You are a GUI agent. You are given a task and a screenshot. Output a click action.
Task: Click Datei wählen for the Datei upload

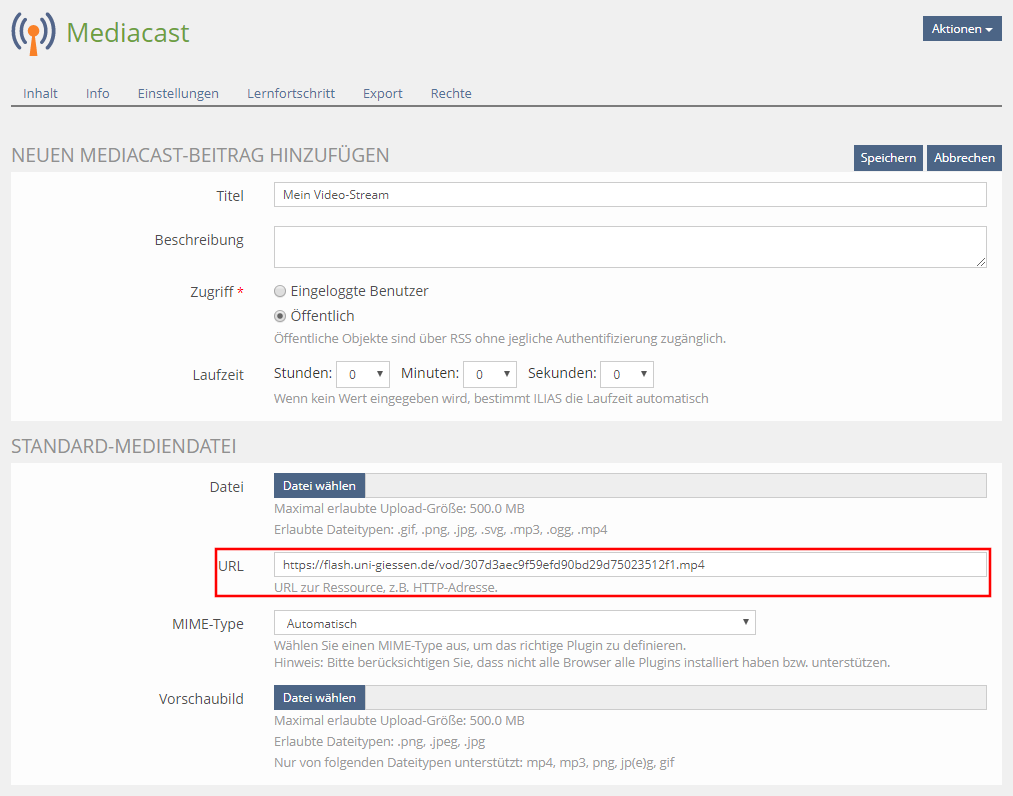320,486
